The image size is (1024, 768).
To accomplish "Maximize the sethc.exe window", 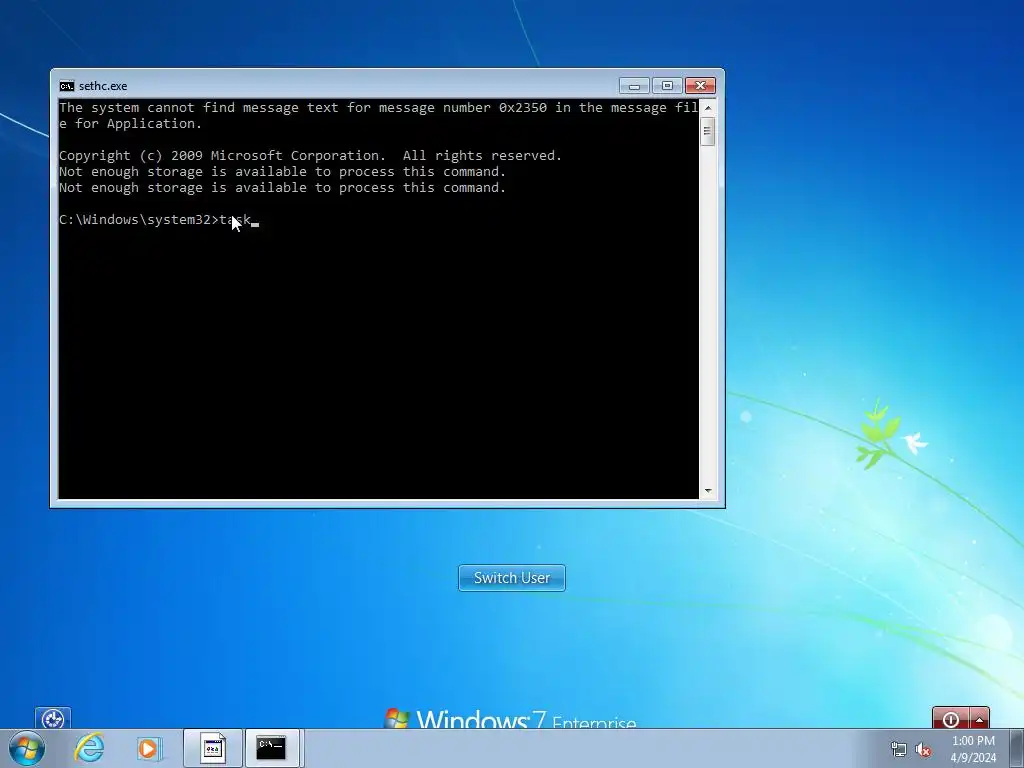I will coord(667,86).
